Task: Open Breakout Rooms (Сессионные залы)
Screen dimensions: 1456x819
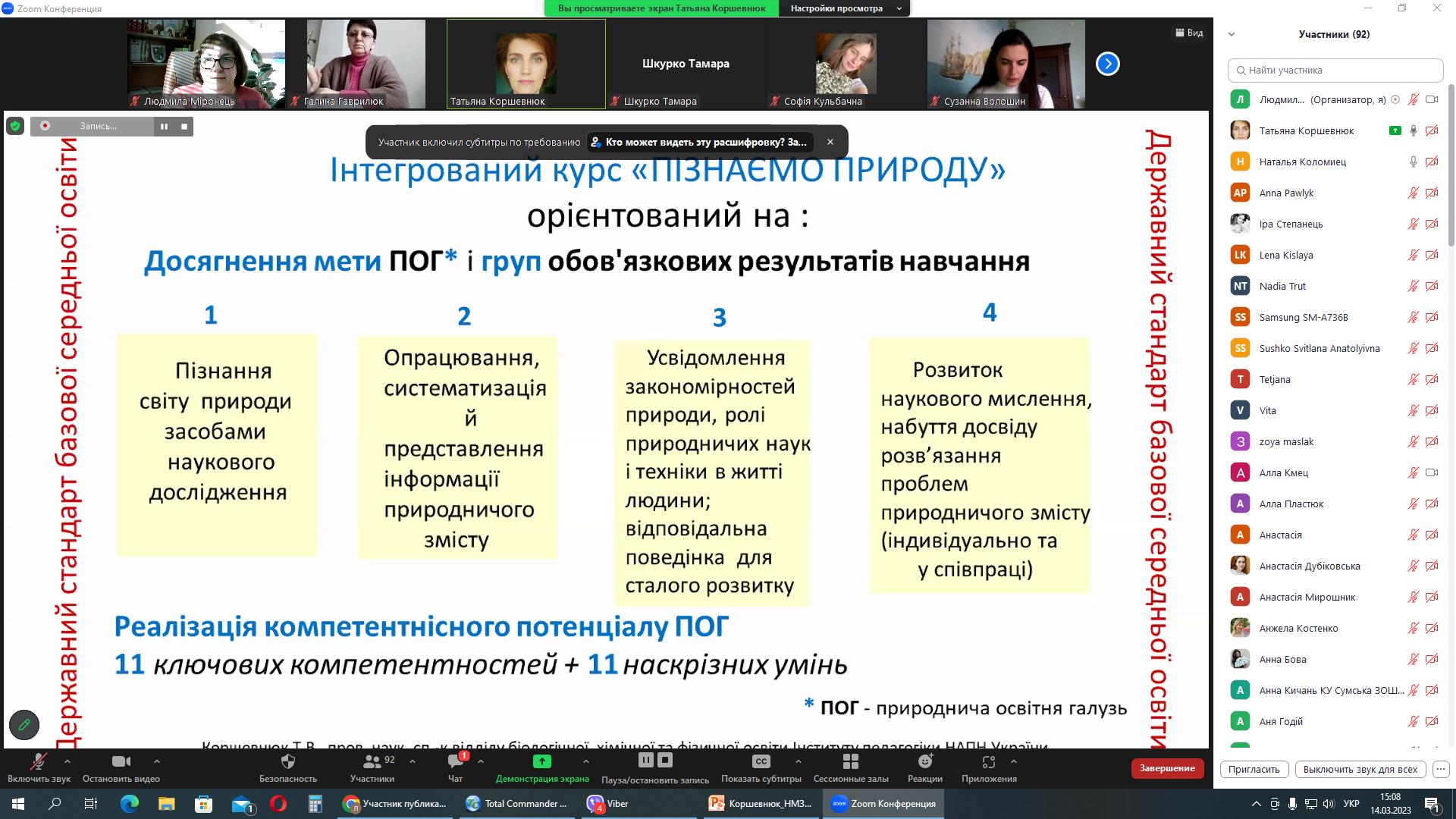Action: [x=850, y=761]
